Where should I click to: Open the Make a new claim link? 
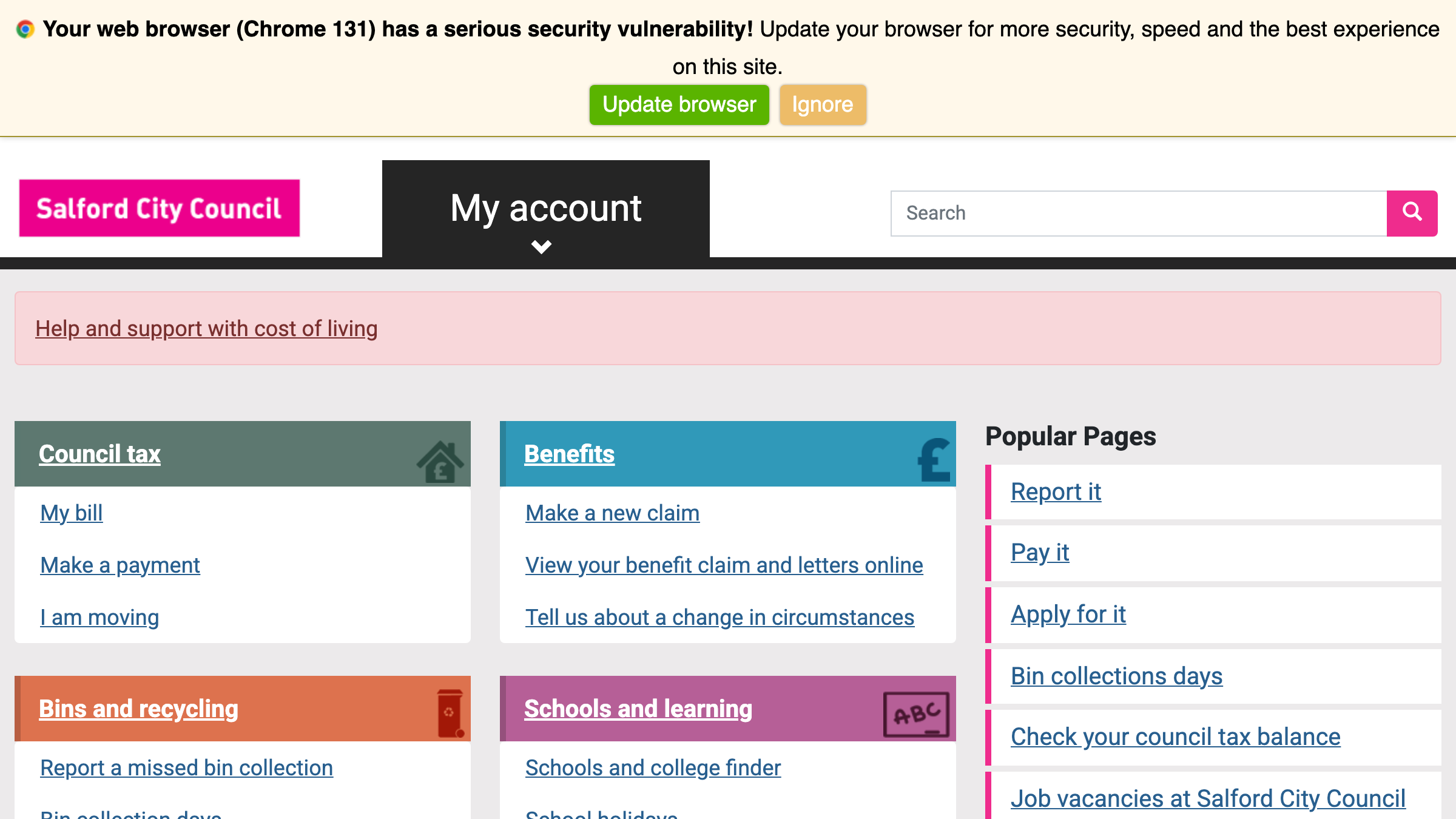pyautogui.click(x=612, y=513)
